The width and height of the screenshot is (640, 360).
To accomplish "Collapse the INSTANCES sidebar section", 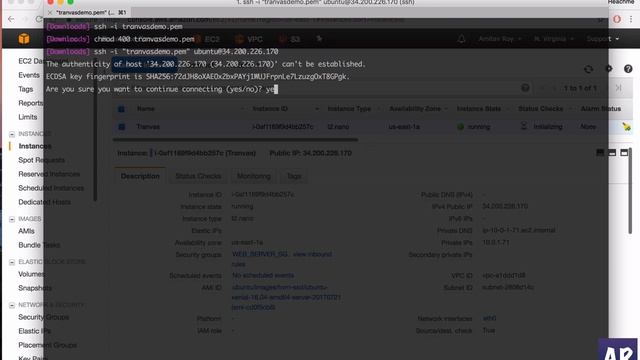I will pos(12,134).
